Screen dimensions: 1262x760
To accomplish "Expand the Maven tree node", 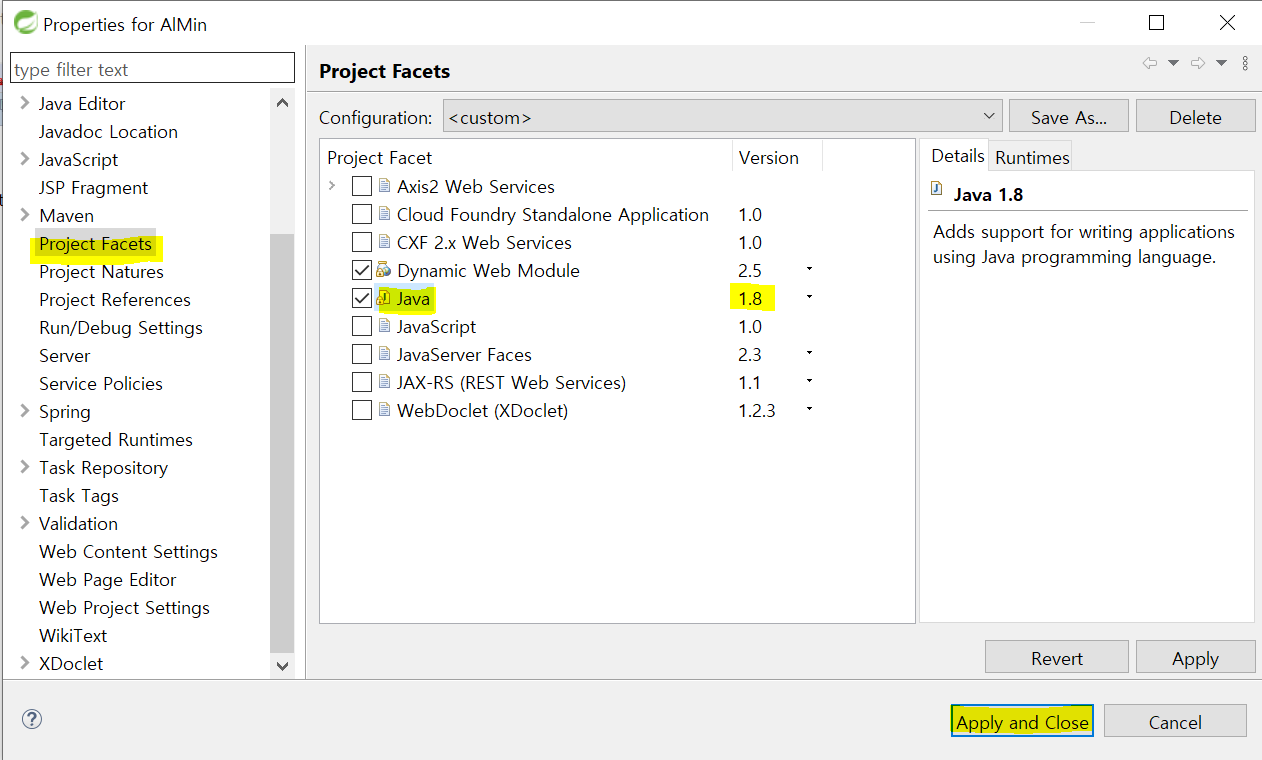I will (x=25, y=215).
